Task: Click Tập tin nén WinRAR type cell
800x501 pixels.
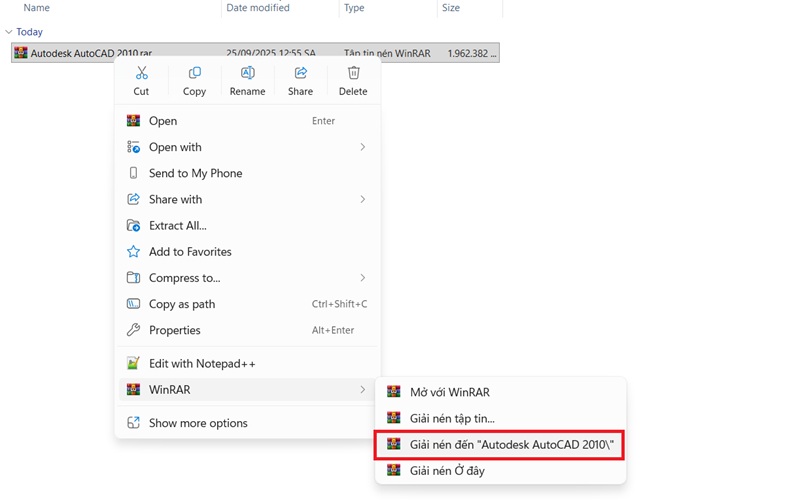Action: (x=387, y=53)
